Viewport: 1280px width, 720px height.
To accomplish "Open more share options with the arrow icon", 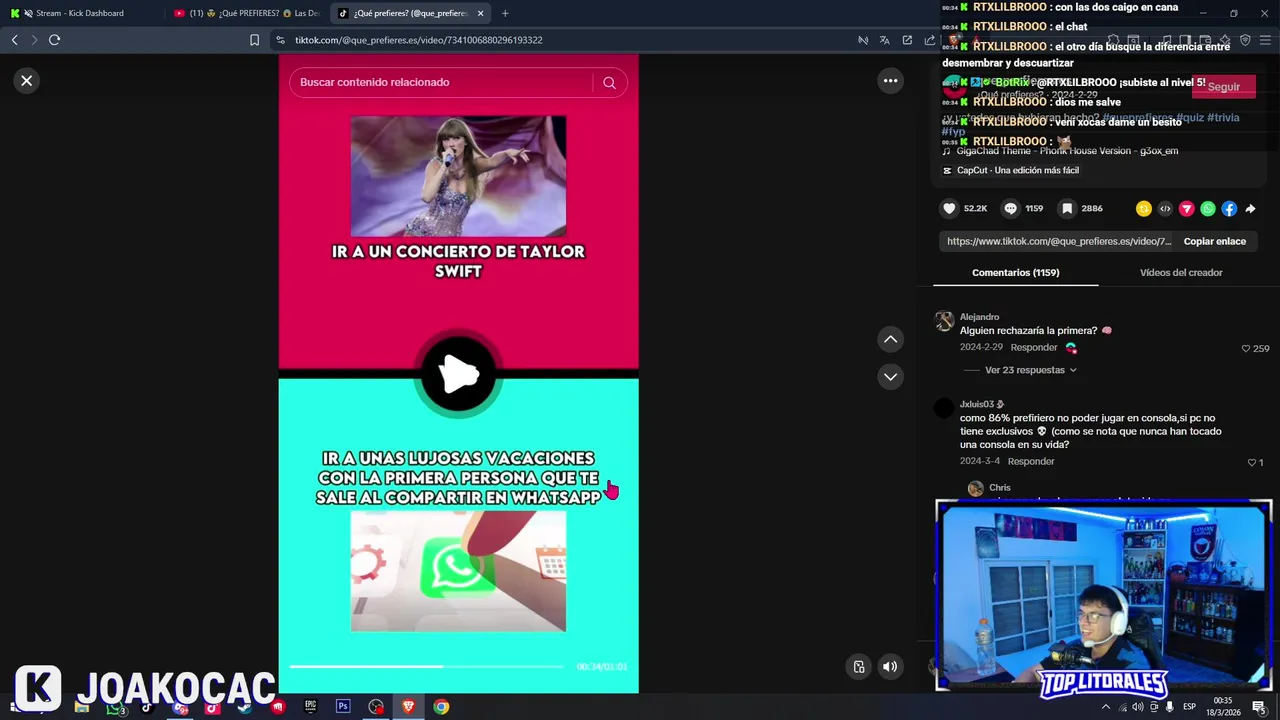I will [1250, 209].
